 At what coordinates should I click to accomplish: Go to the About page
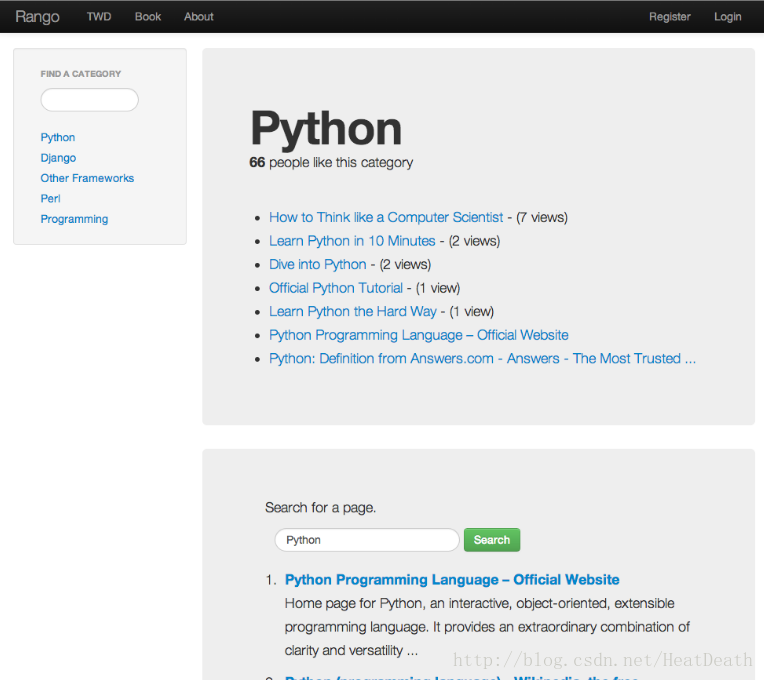(199, 17)
